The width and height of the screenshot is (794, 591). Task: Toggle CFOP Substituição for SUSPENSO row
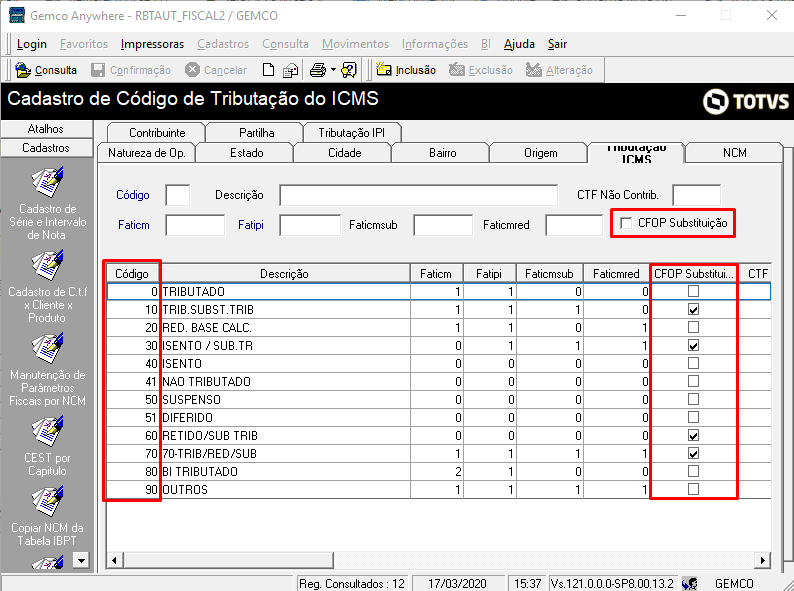click(x=693, y=399)
